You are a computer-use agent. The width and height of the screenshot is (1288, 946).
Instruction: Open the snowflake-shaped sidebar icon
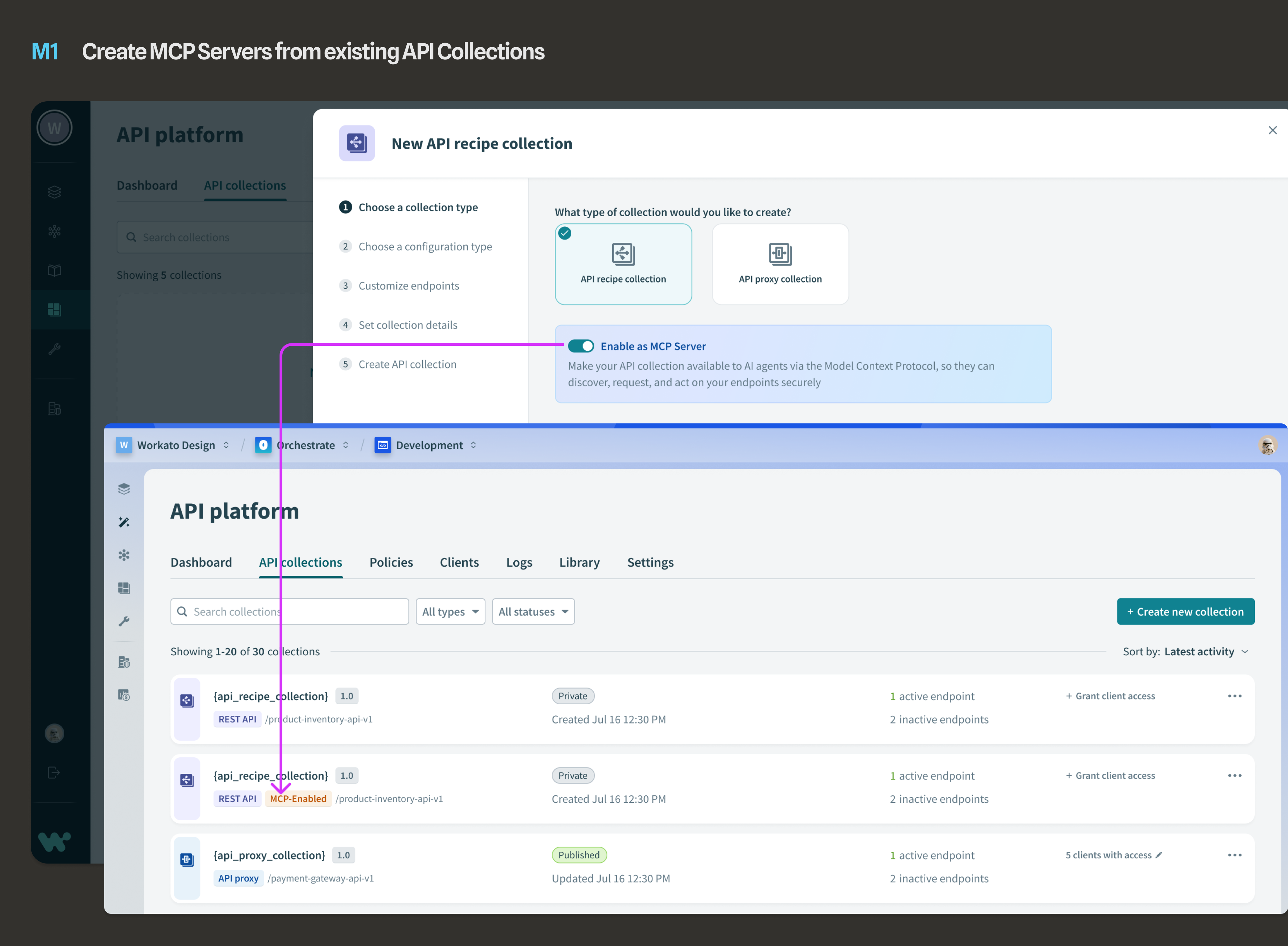124,555
